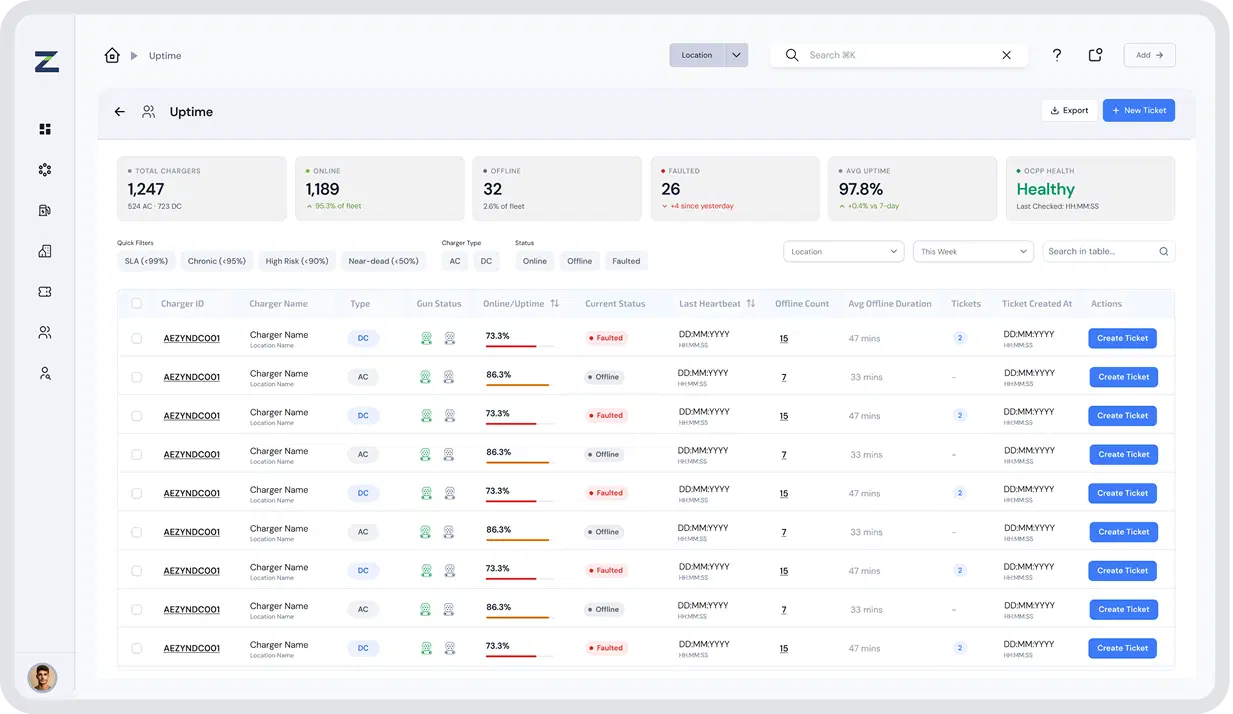Open the charging station icon in sidebar
This screenshot has width=1233, height=714.
pyautogui.click(x=45, y=211)
